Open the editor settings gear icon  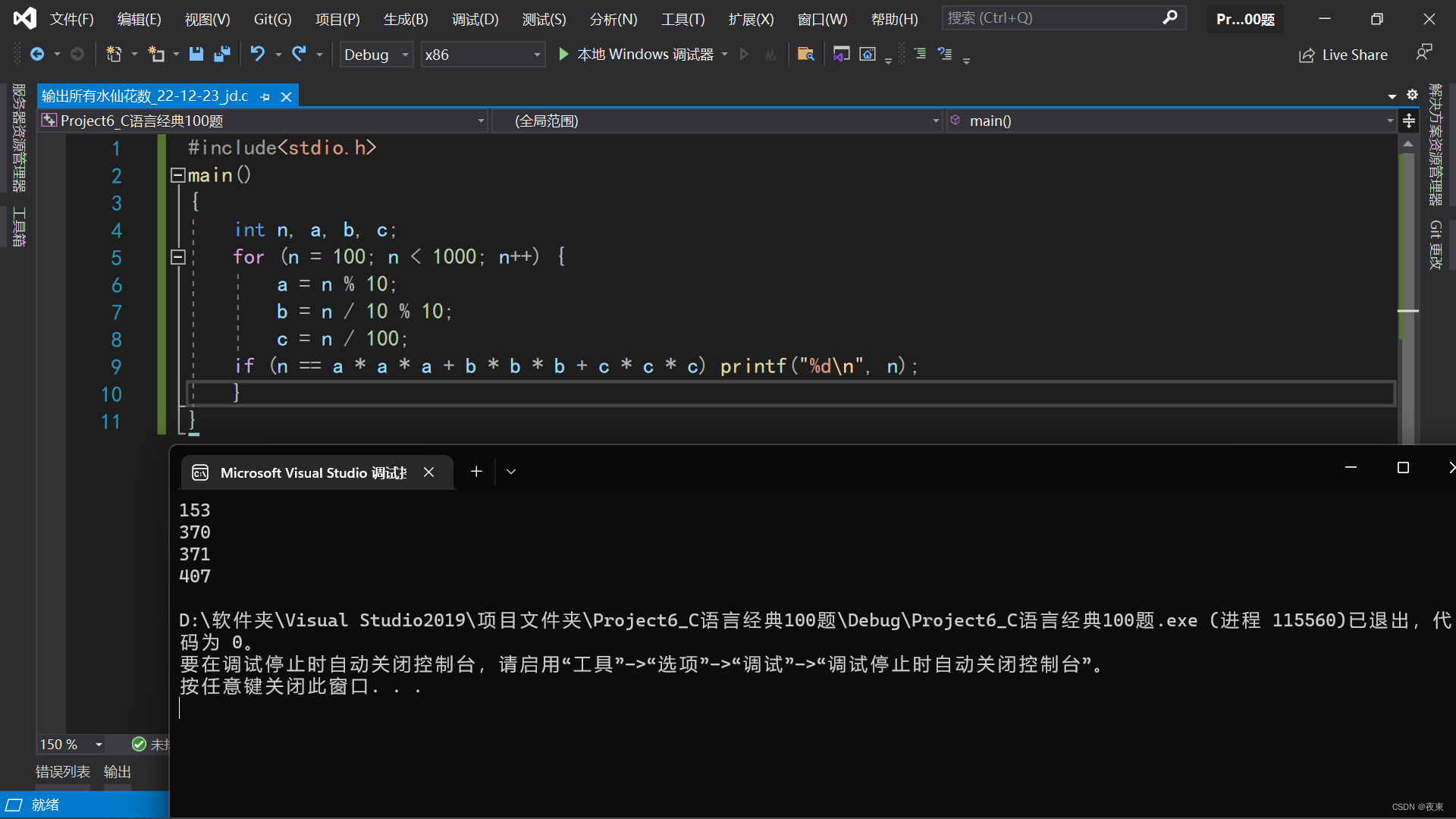1412,95
